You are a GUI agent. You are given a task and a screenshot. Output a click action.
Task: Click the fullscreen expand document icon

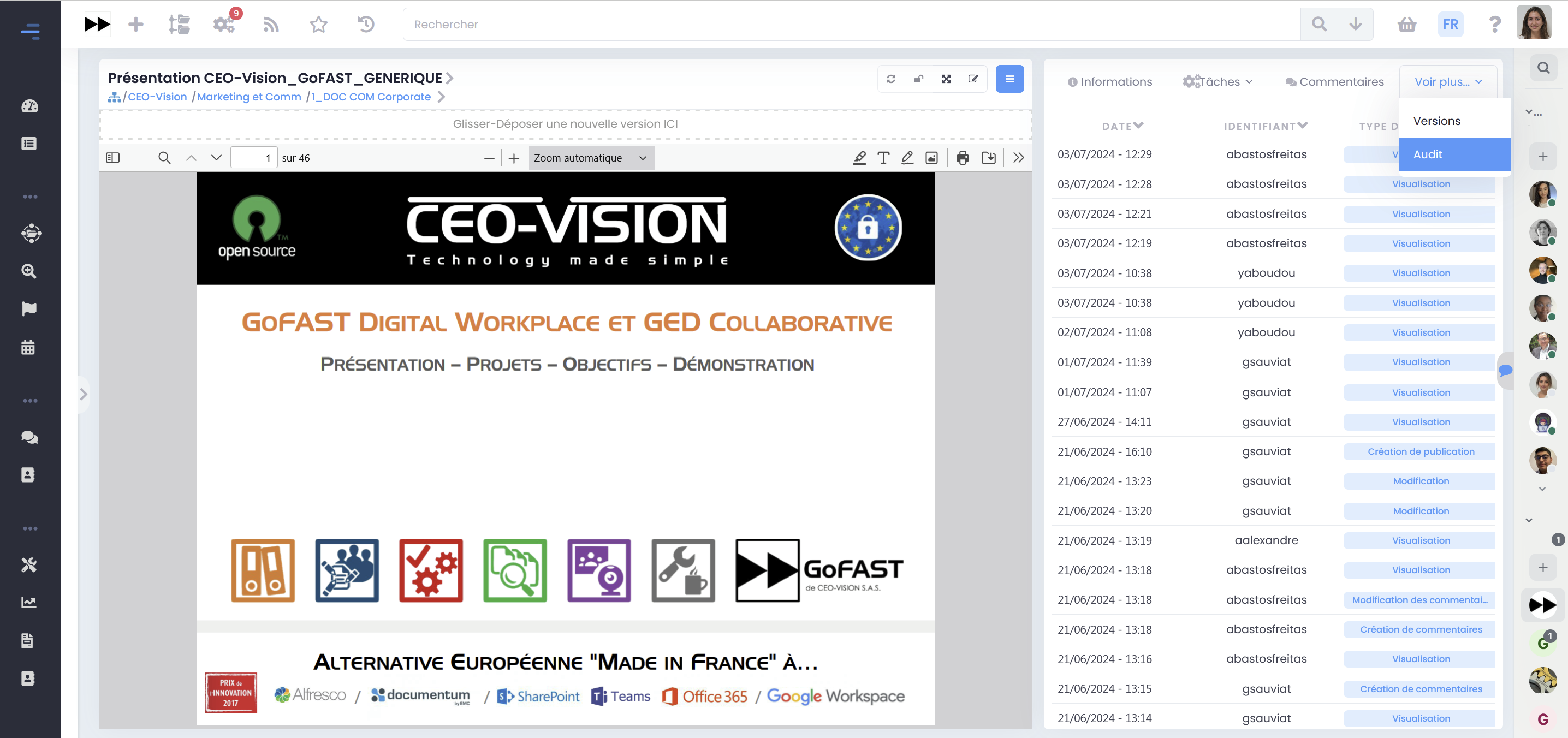[x=946, y=79]
